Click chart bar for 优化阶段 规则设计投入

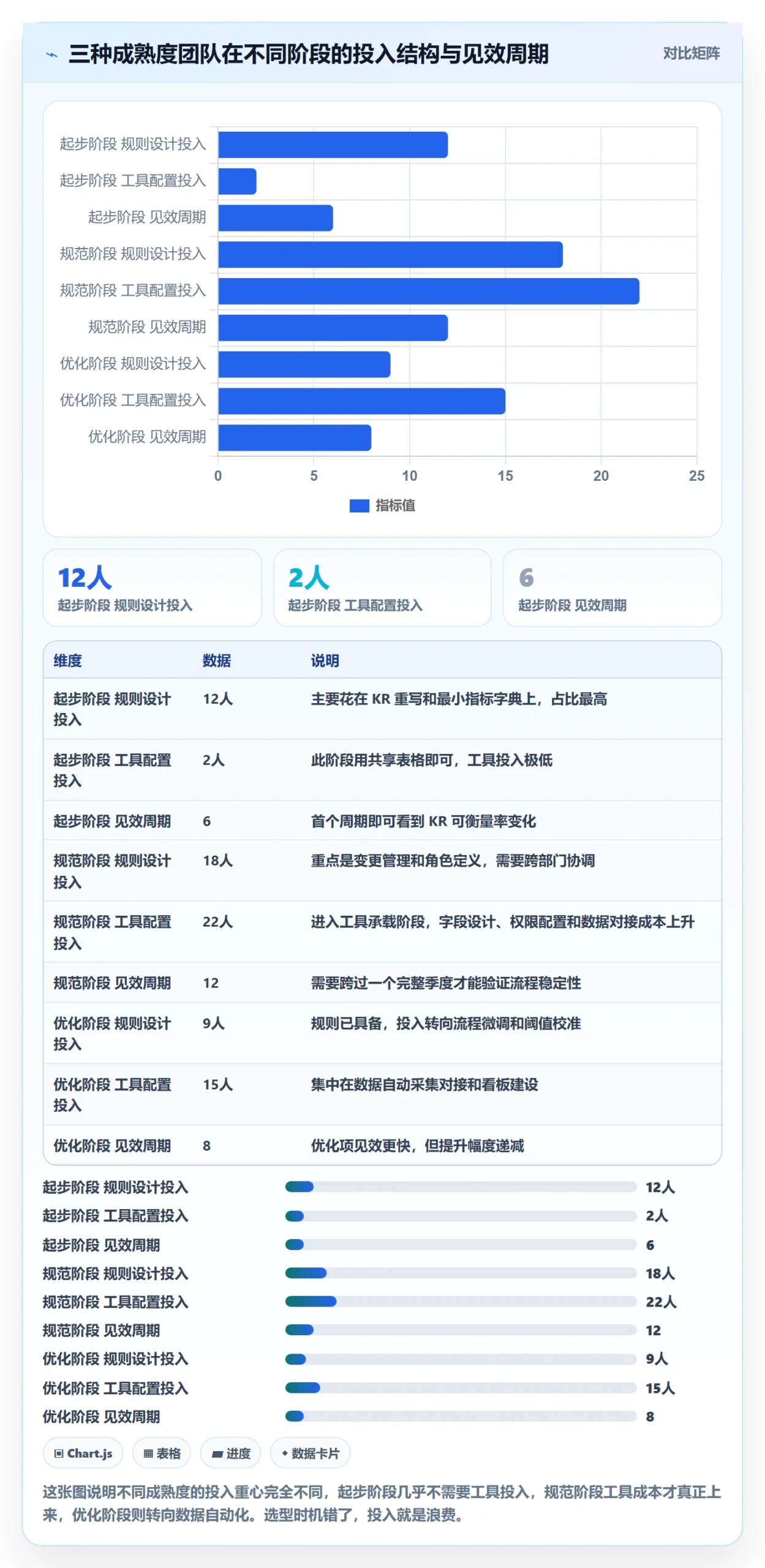coord(304,364)
